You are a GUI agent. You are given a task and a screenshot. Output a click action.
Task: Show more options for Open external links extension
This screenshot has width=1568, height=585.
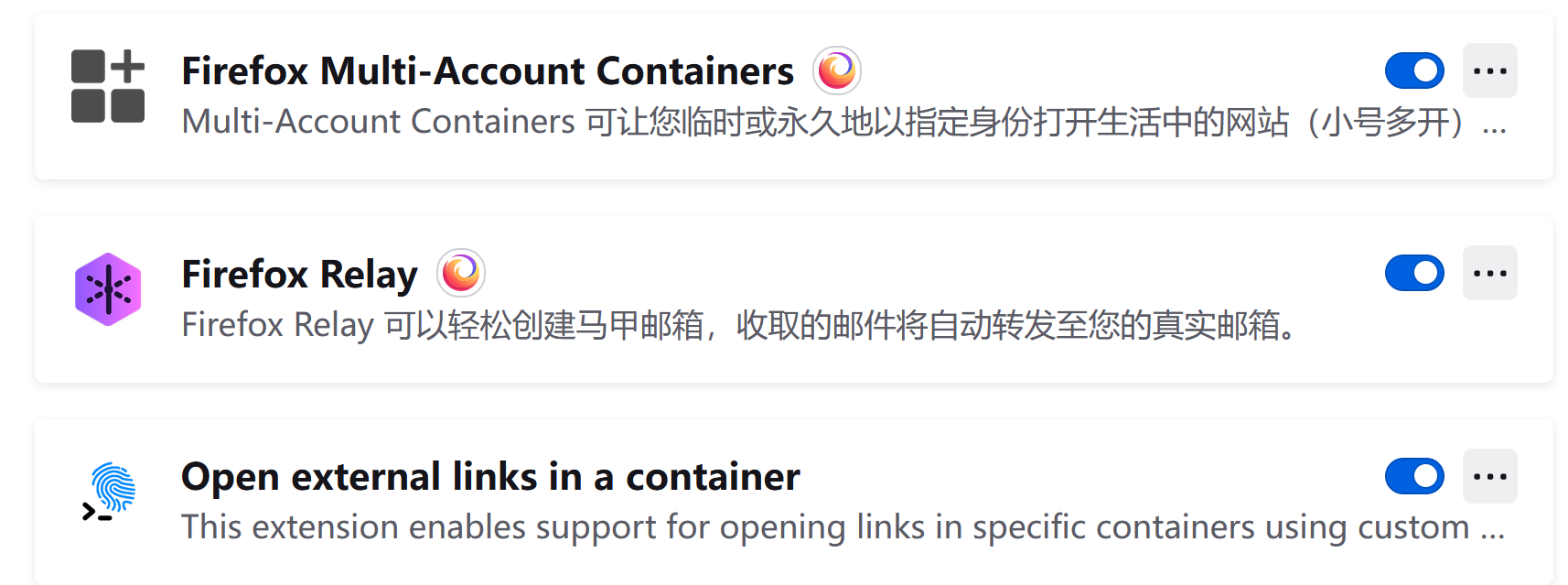(x=1489, y=476)
